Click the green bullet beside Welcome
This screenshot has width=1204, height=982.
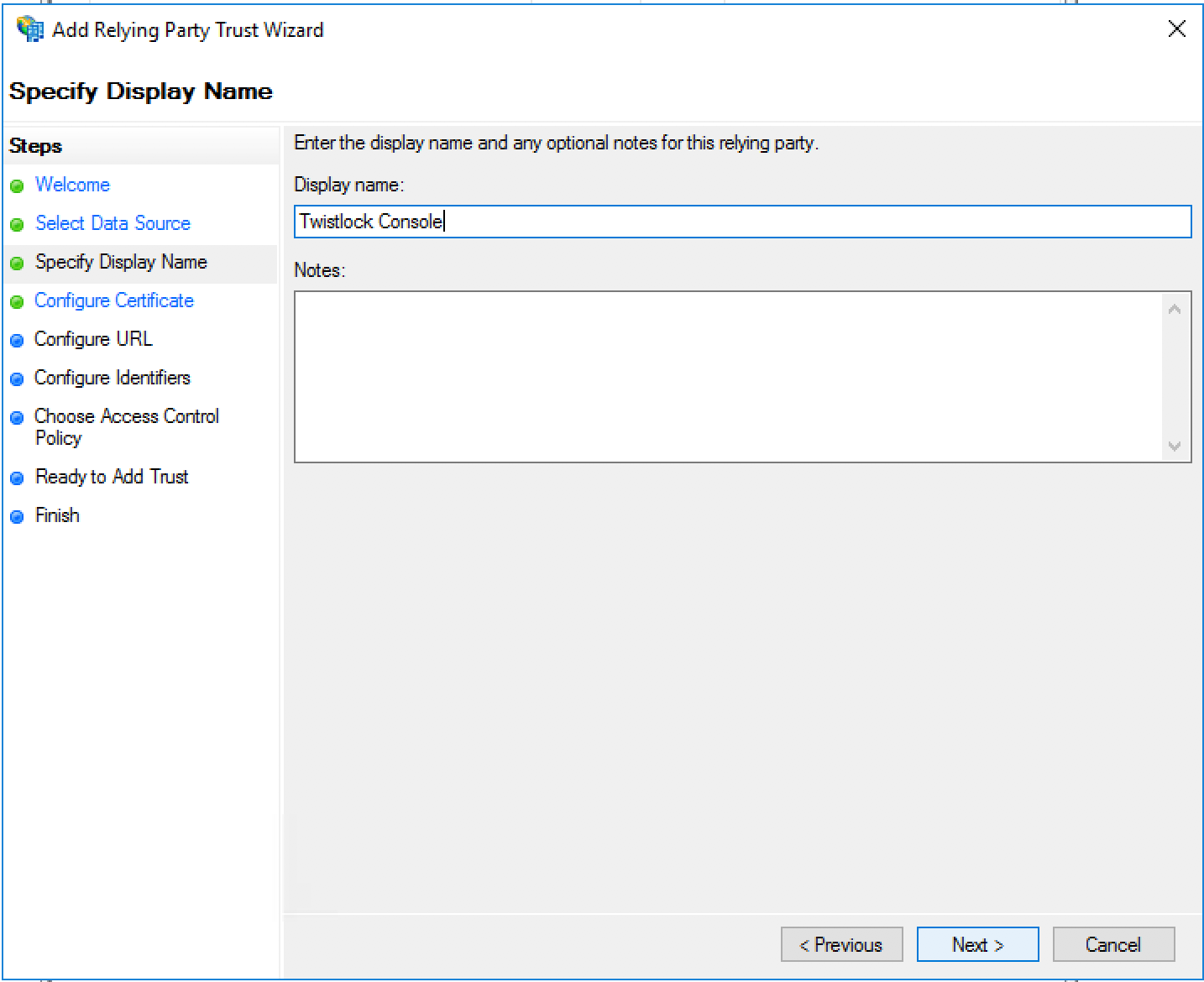(17, 186)
